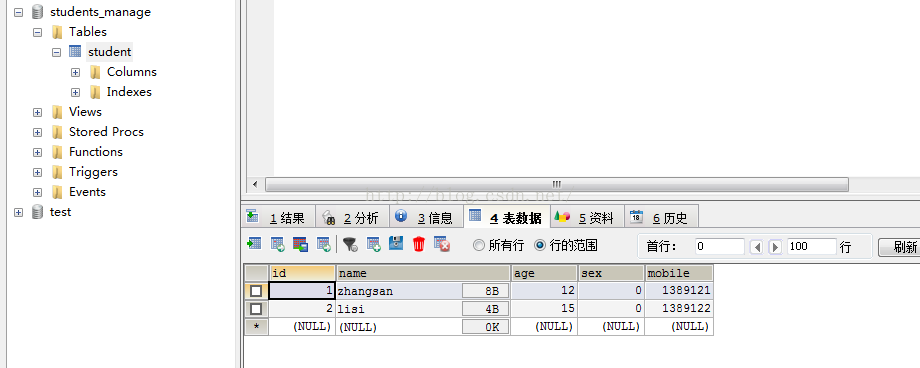Switch to the 3 信息 tab
Image resolution: width=920 pixels, height=368 pixels.
[427, 217]
